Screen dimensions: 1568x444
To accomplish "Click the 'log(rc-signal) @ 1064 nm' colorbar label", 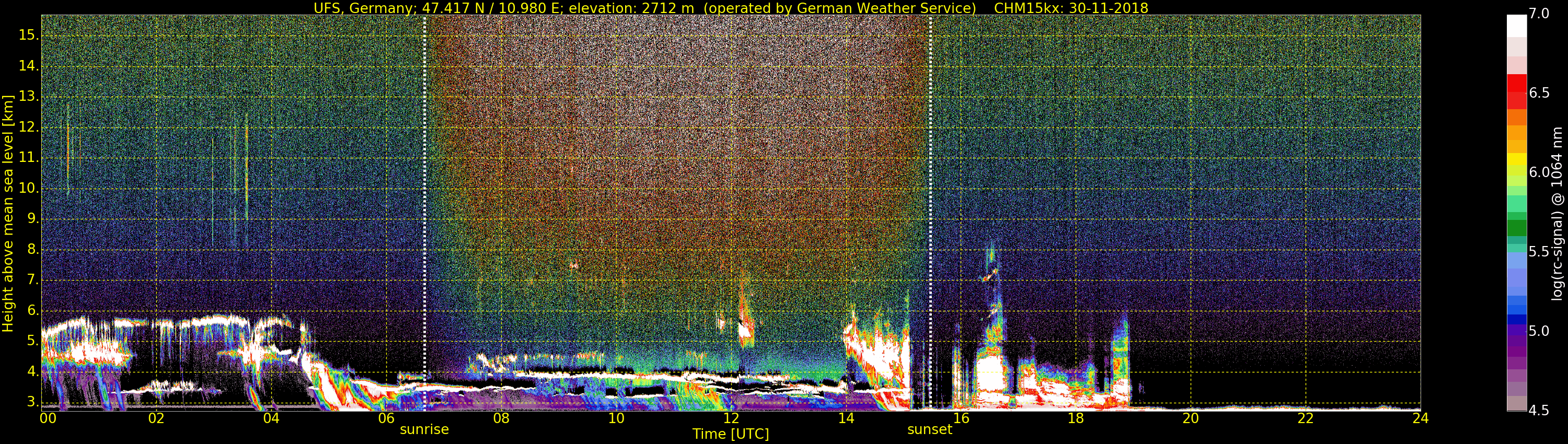I will (1557, 214).
